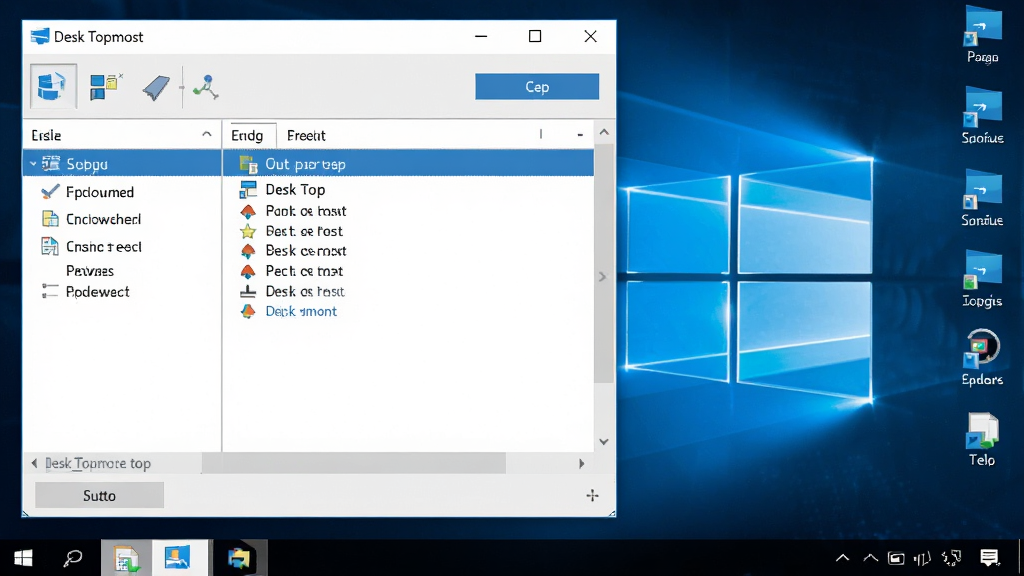Open the Epdors desktop icon
Viewport: 1024px width, 576px height.
[983, 358]
